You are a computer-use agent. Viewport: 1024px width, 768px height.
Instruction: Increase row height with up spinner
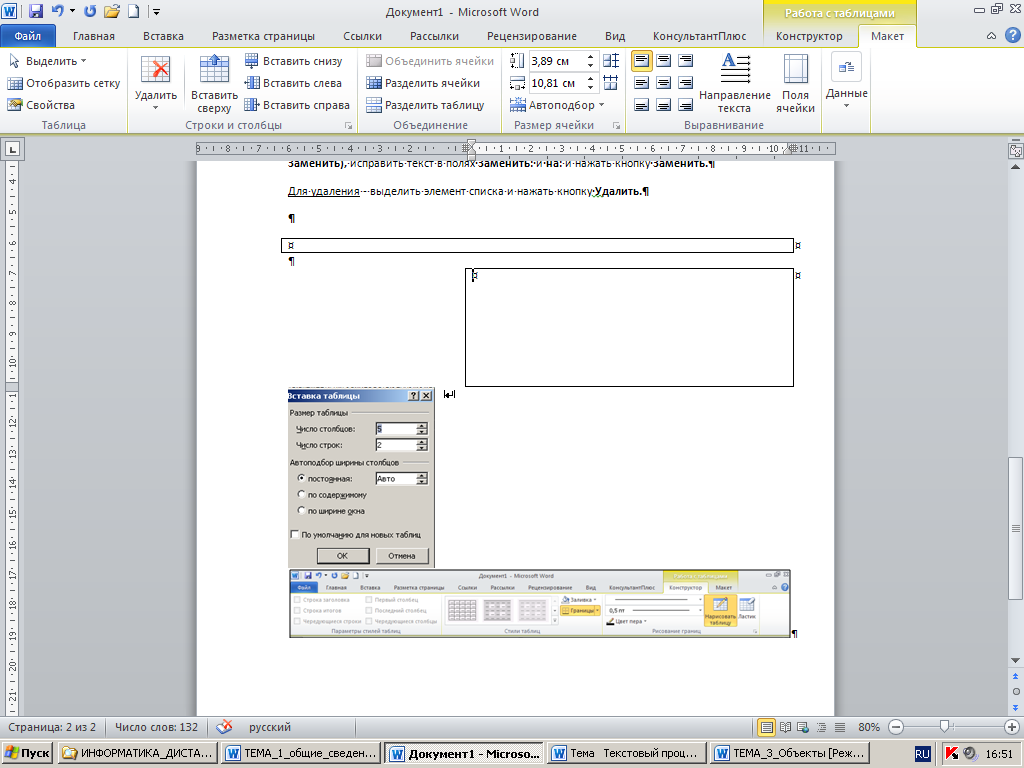(590, 57)
